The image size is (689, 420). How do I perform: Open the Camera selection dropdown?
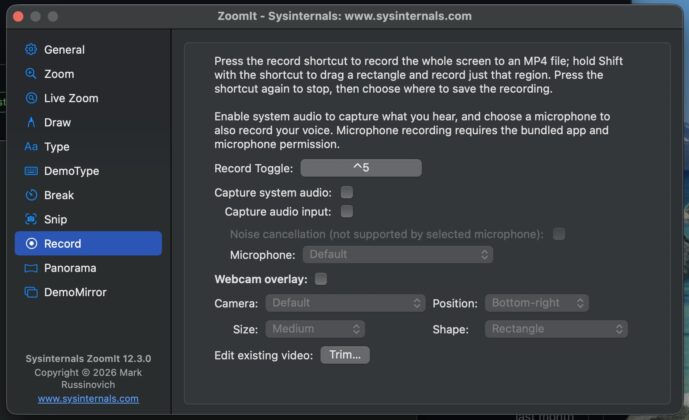(345, 303)
